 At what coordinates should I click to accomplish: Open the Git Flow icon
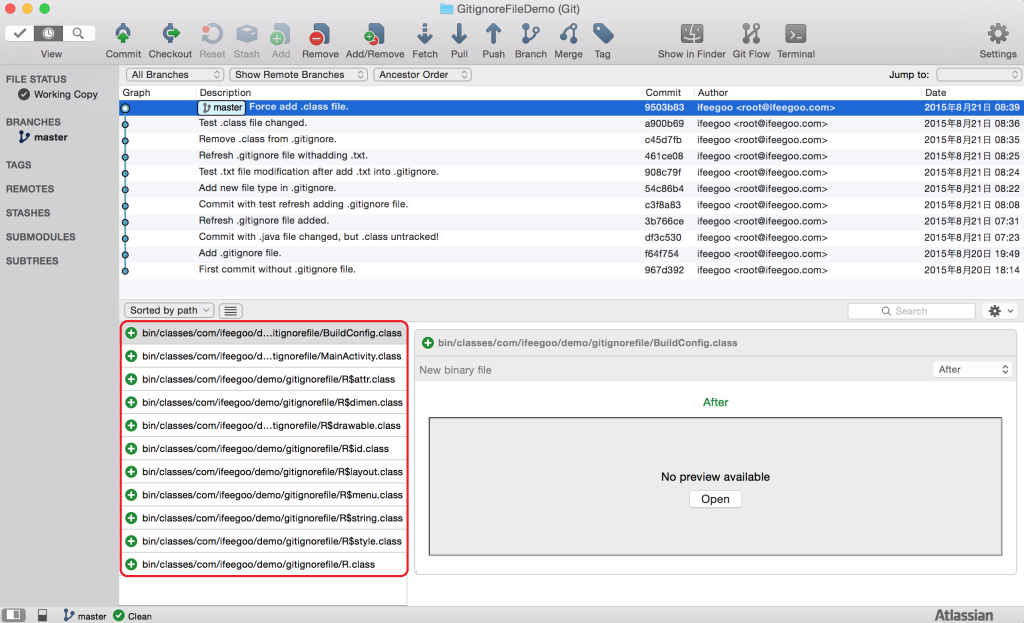pyautogui.click(x=751, y=34)
